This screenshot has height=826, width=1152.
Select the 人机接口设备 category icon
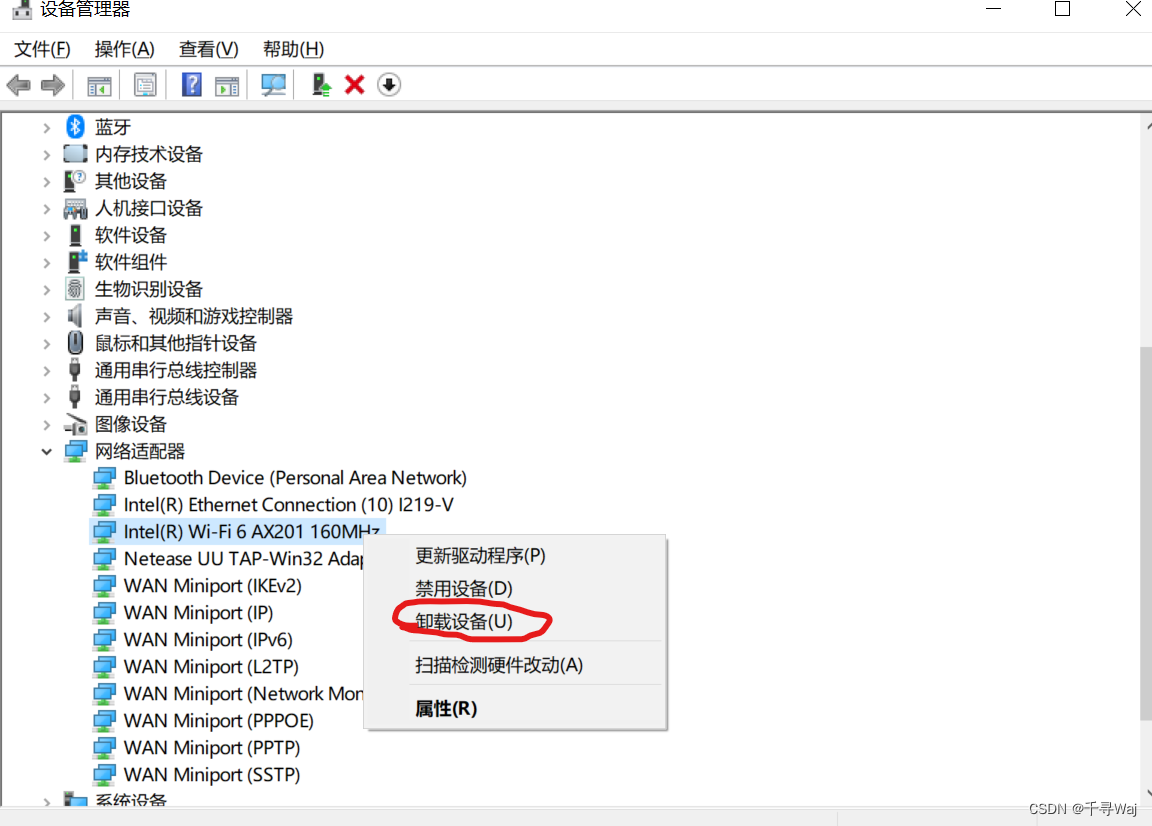75,208
